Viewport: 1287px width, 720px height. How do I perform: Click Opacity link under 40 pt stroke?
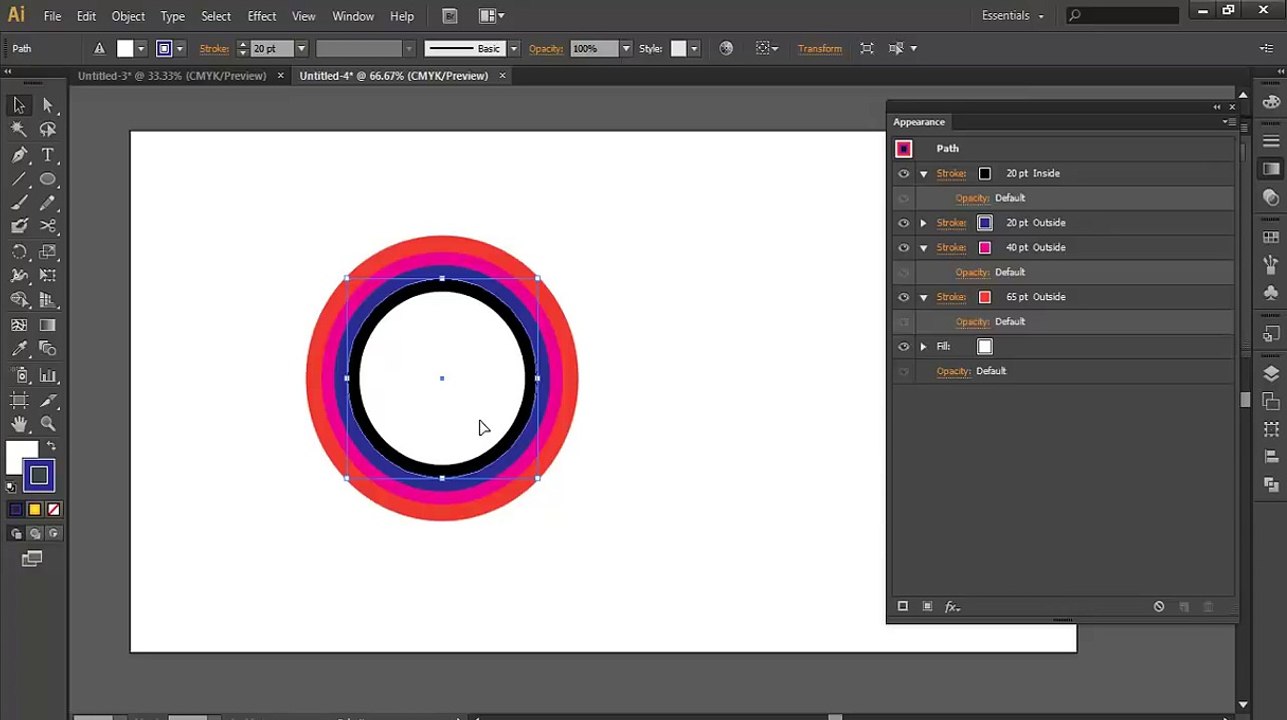(972, 272)
